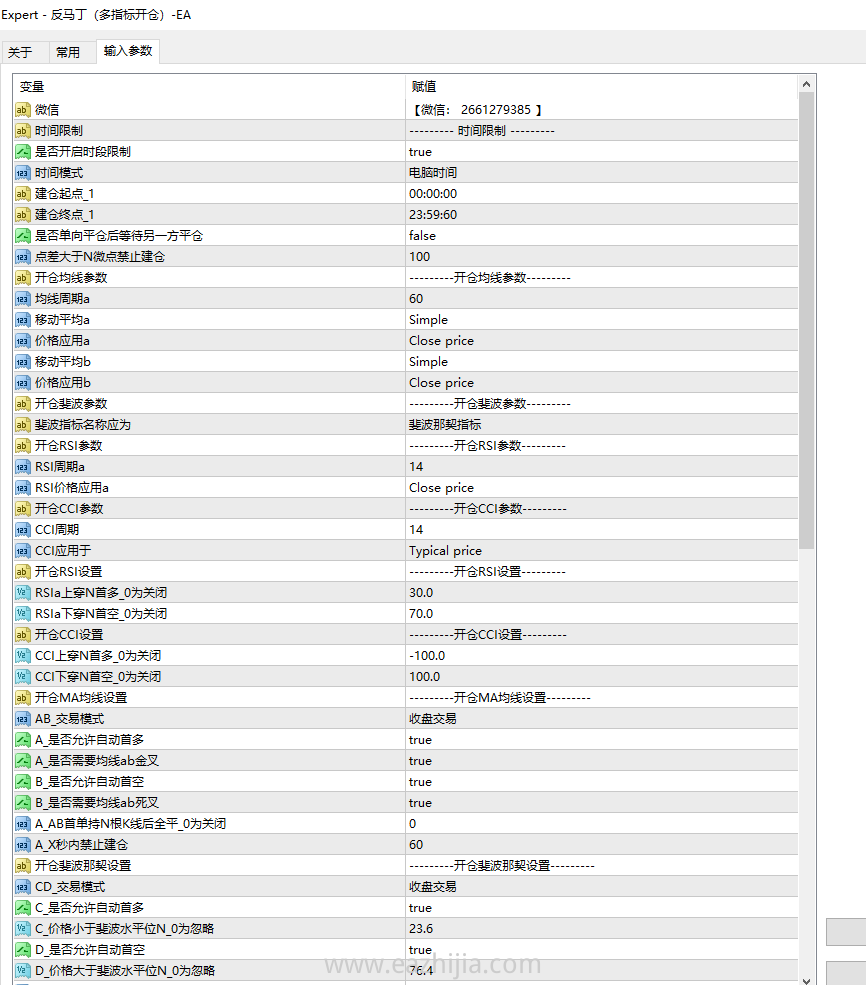This screenshot has width=866, height=985.
Task: Click the integer icon beside 时间模式
Action: (23, 173)
